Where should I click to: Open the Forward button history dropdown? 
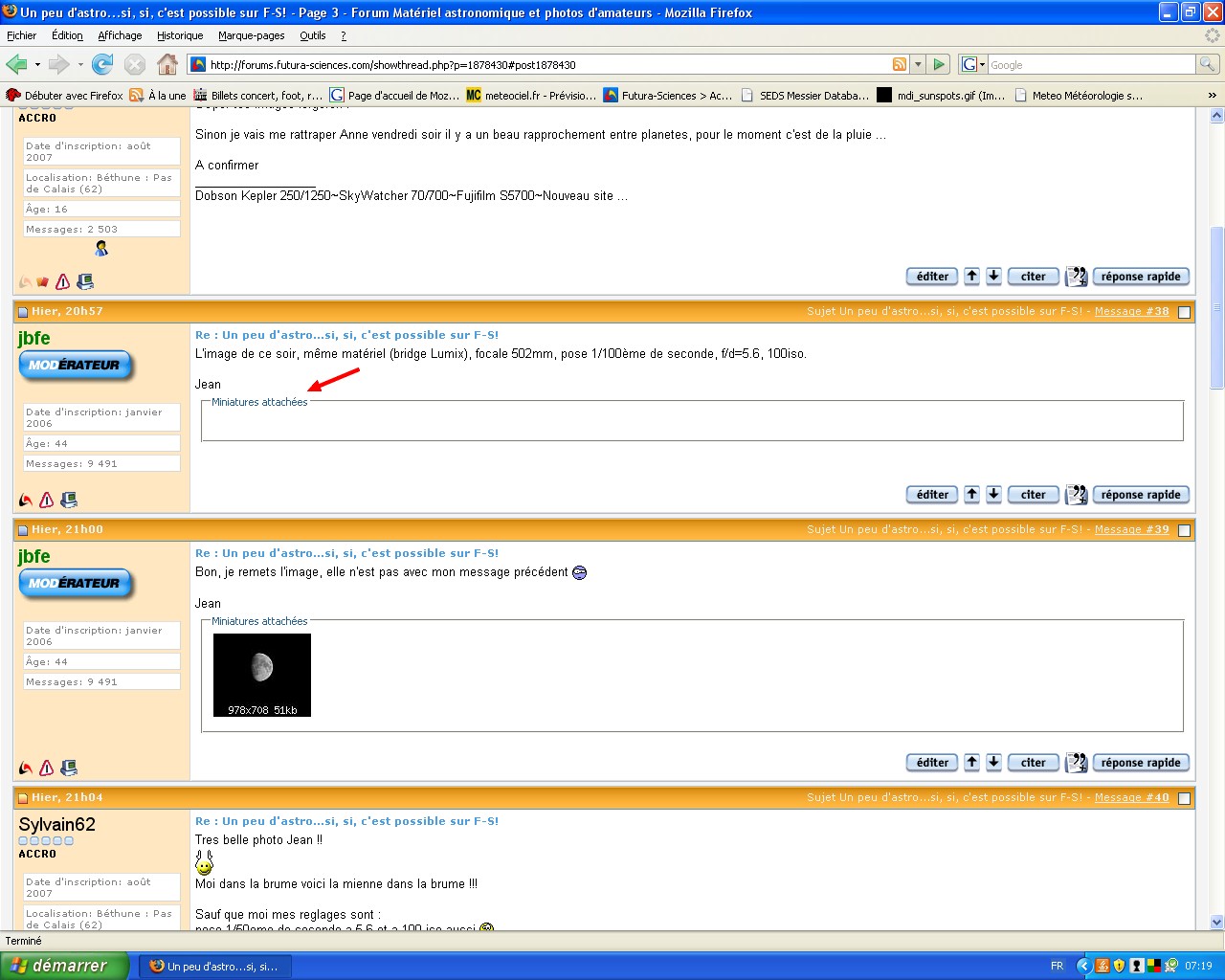(80, 64)
